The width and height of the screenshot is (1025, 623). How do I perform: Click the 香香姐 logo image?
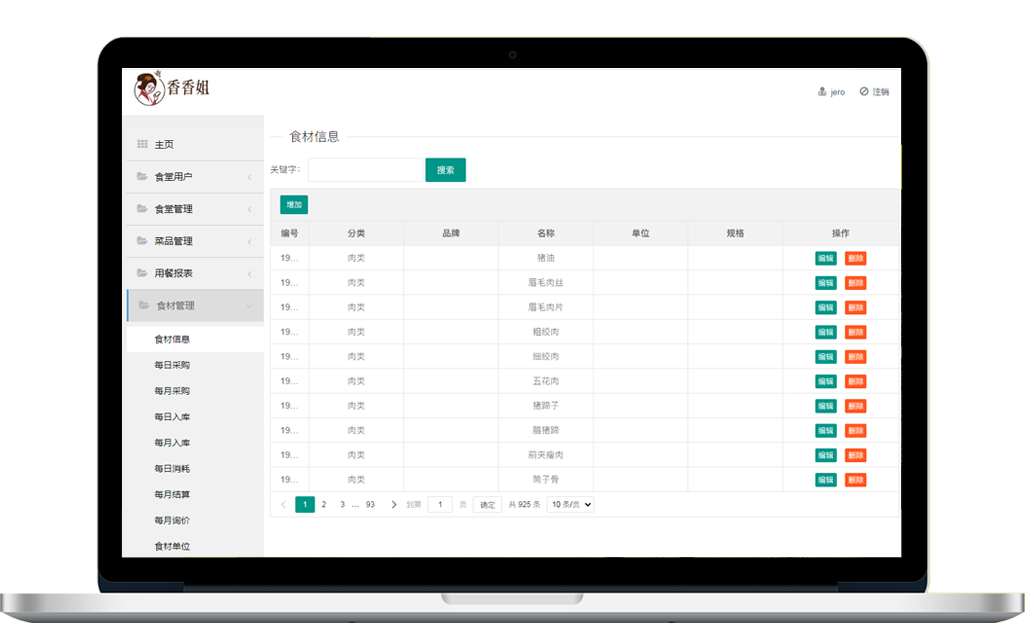172,88
